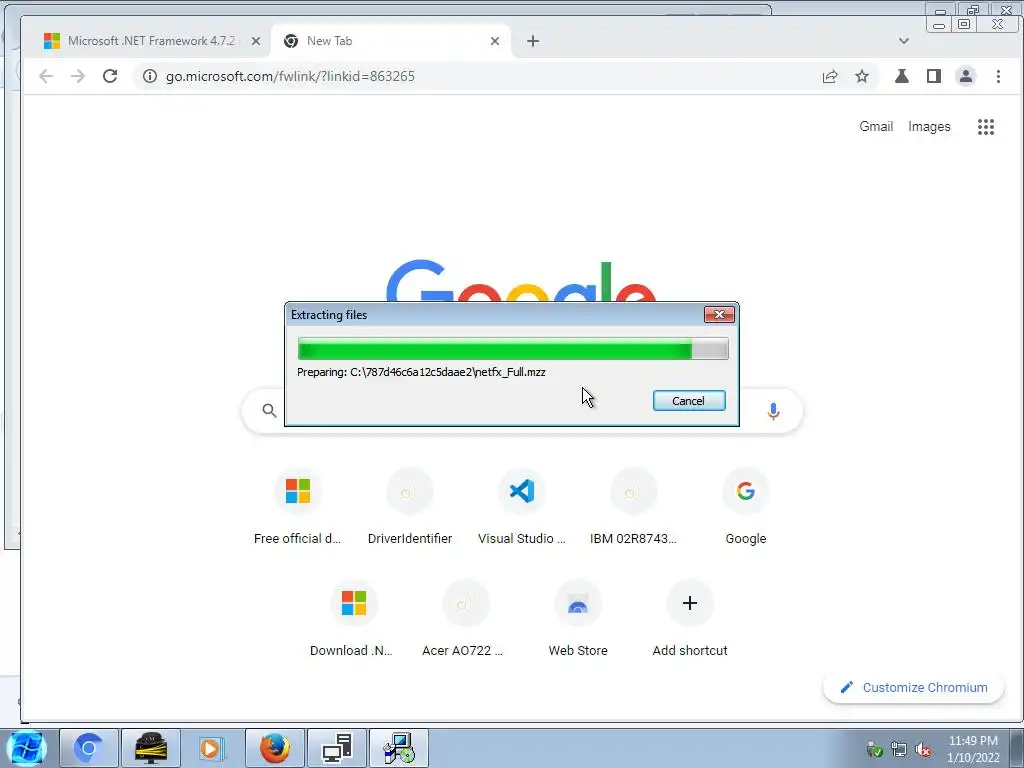Open Acer AO722 shortcut
Viewport: 1024px width, 768px height.
(466, 618)
